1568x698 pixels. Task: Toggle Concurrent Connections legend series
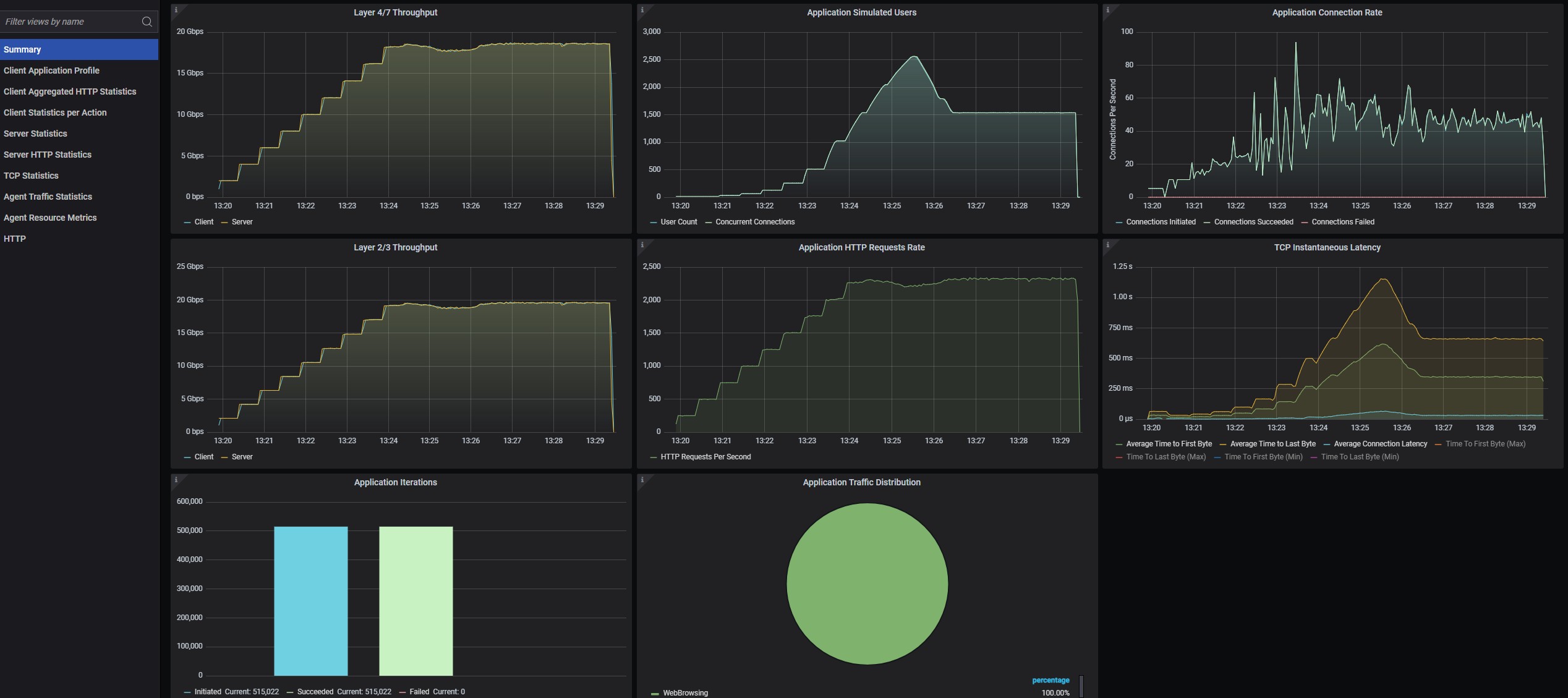coord(754,222)
